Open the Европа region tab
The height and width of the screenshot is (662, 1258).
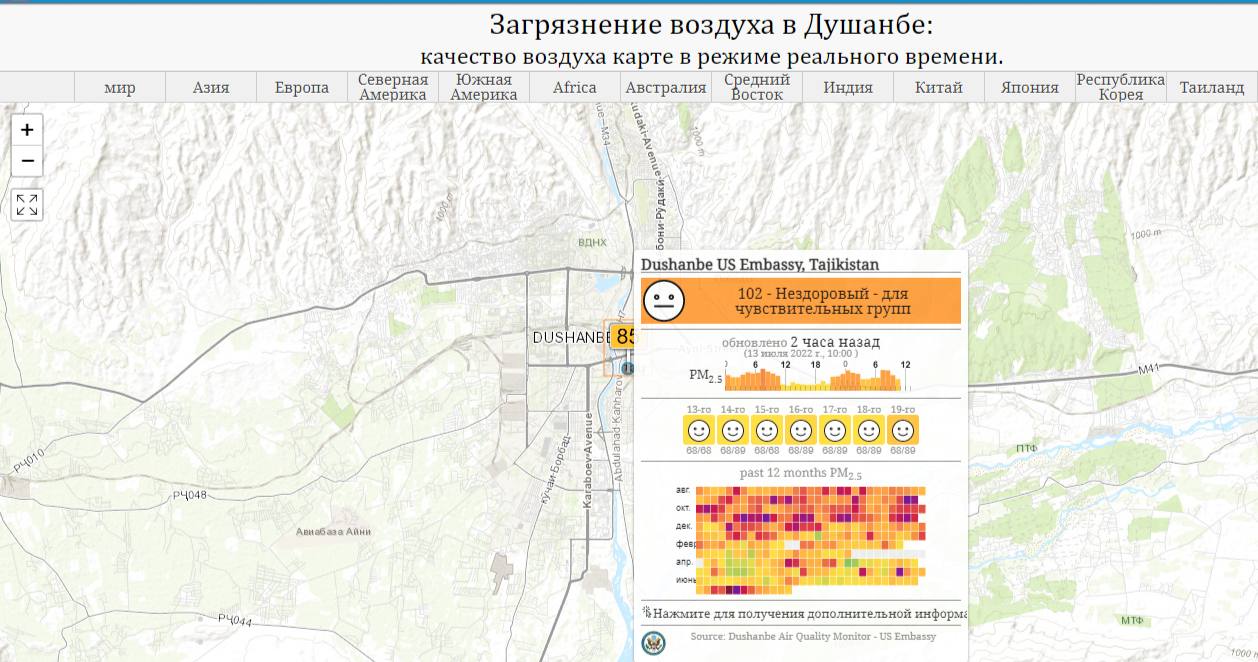[x=302, y=87]
